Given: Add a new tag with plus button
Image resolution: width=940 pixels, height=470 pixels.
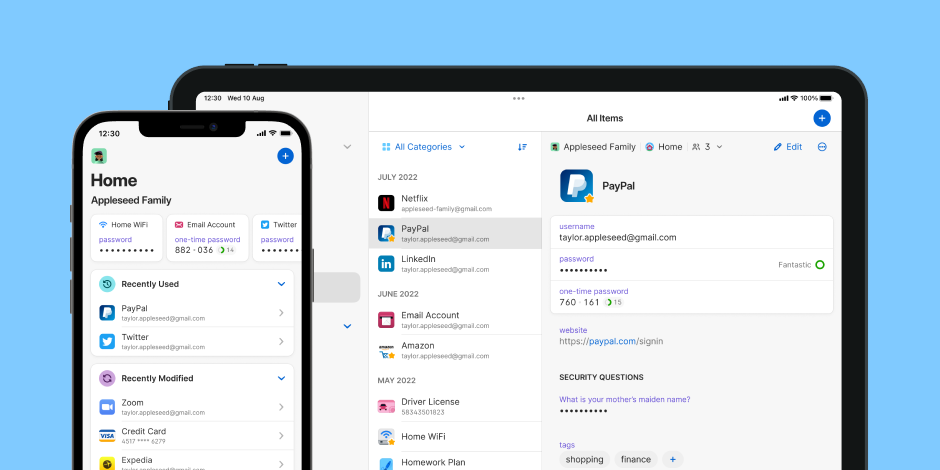Looking at the screenshot, I should pos(673,460).
